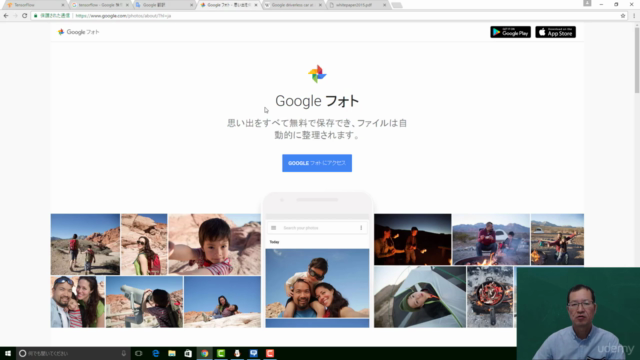The image size is (640, 360).
Task: Switch to the Google 翻訳 tab
Action: tap(162, 5)
